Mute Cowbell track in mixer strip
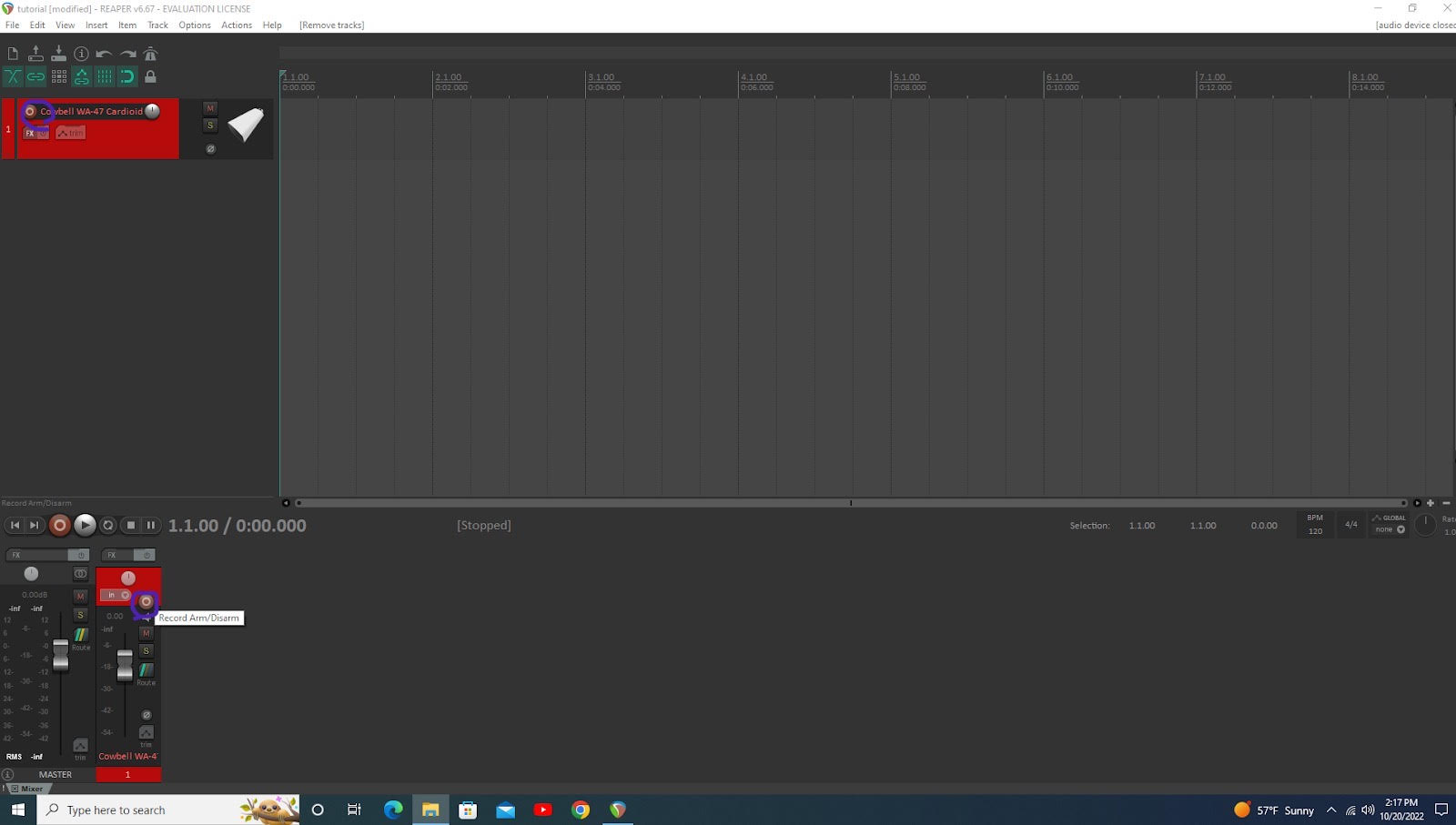This screenshot has width=1456, height=825. (x=146, y=633)
